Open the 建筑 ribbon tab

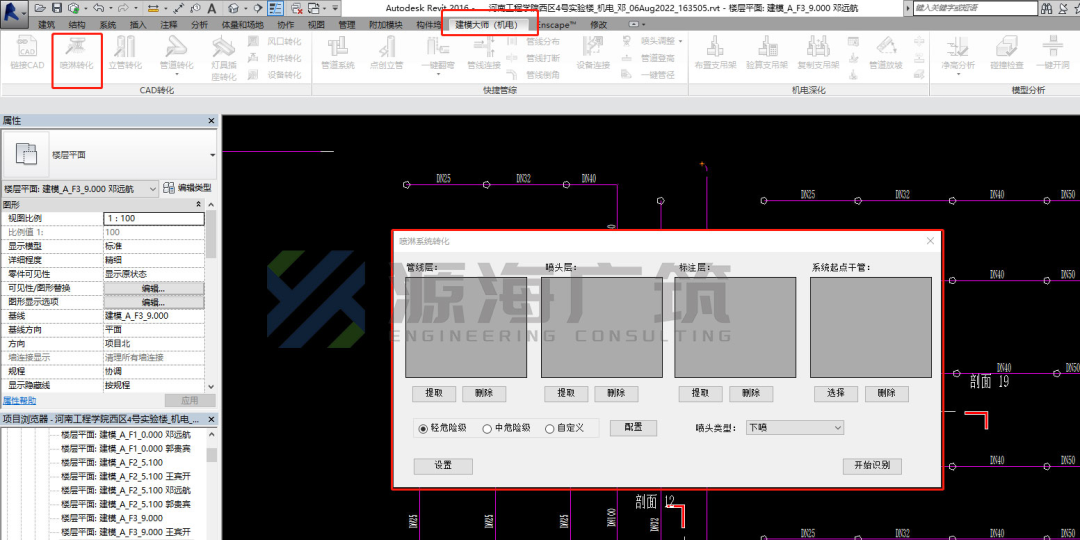[x=47, y=25]
